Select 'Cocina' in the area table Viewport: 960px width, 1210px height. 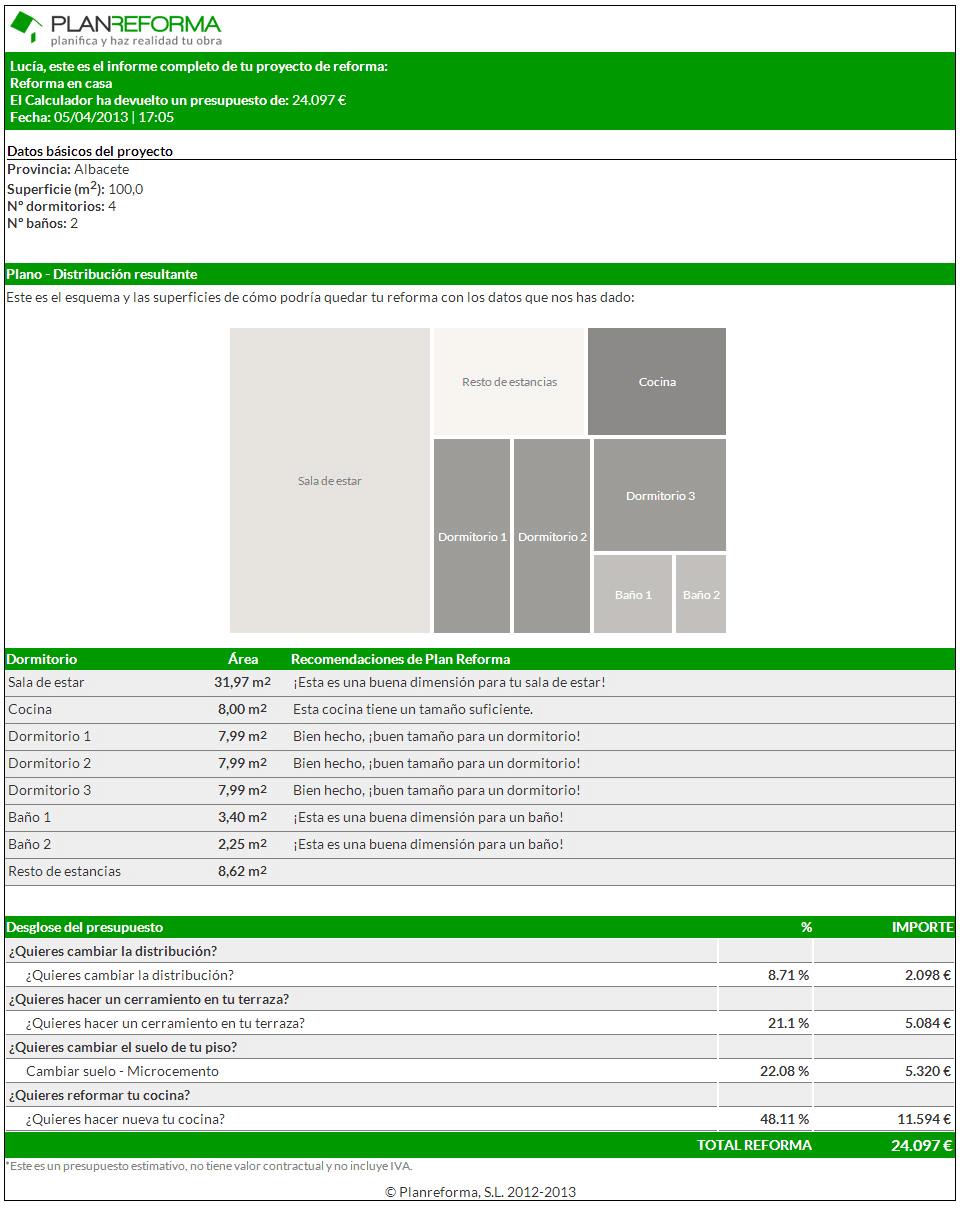(x=30, y=709)
